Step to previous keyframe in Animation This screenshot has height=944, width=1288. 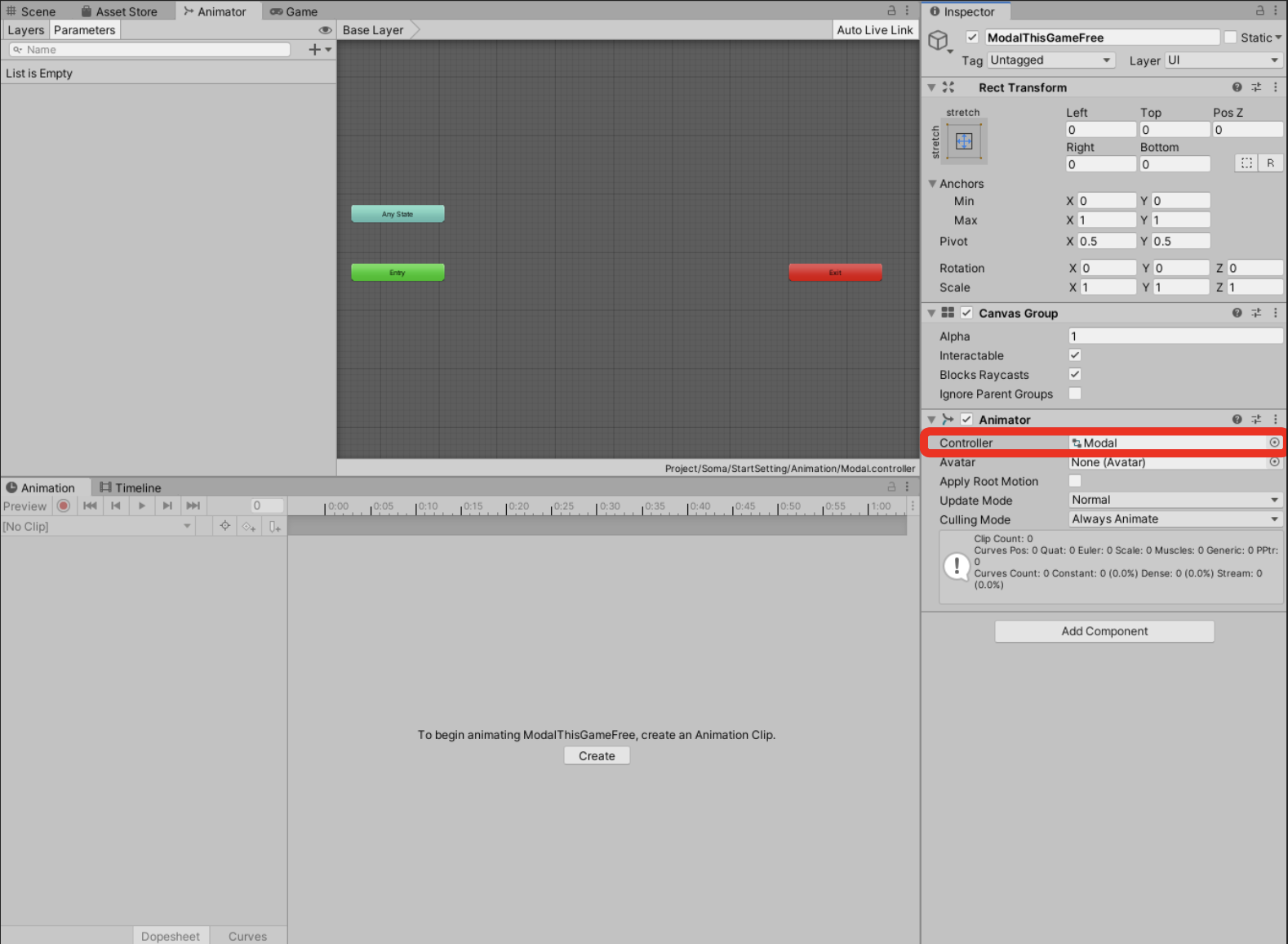tap(116, 505)
